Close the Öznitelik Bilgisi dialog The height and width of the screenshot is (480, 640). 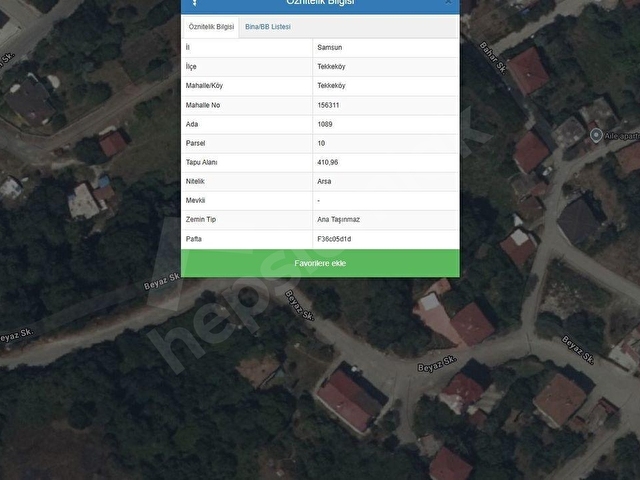click(x=448, y=2)
